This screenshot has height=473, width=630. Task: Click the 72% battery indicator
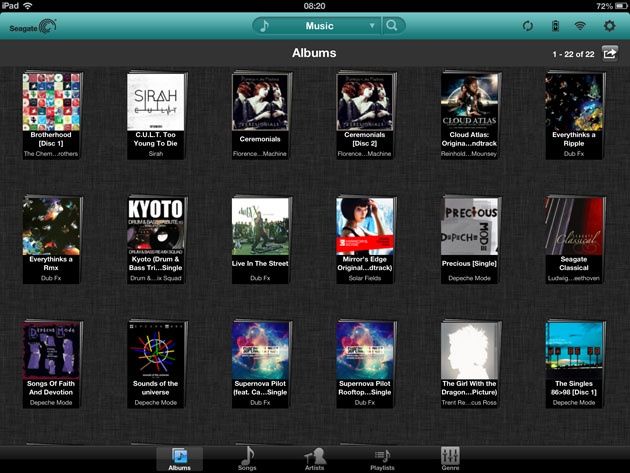point(610,6)
